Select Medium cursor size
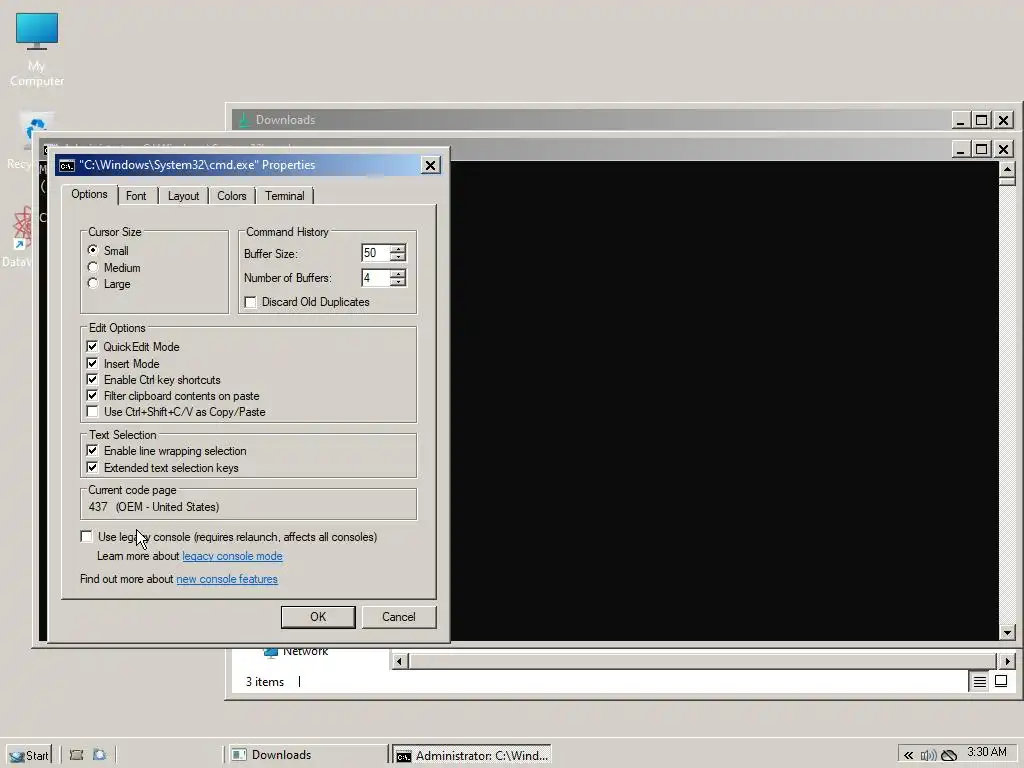Screen dimensions: 1024x768 click(93, 267)
